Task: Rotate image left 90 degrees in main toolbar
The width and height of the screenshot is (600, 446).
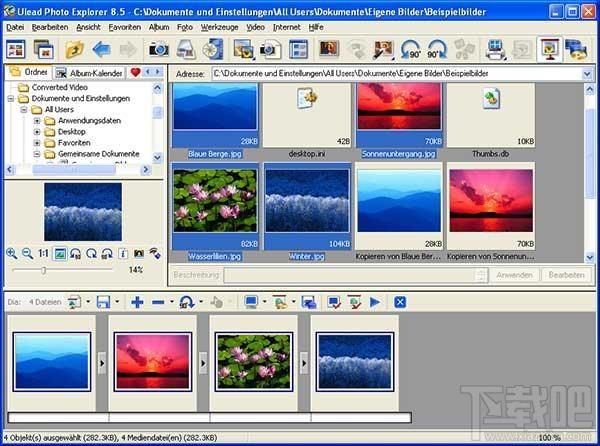Action: (x=410, y=49)
